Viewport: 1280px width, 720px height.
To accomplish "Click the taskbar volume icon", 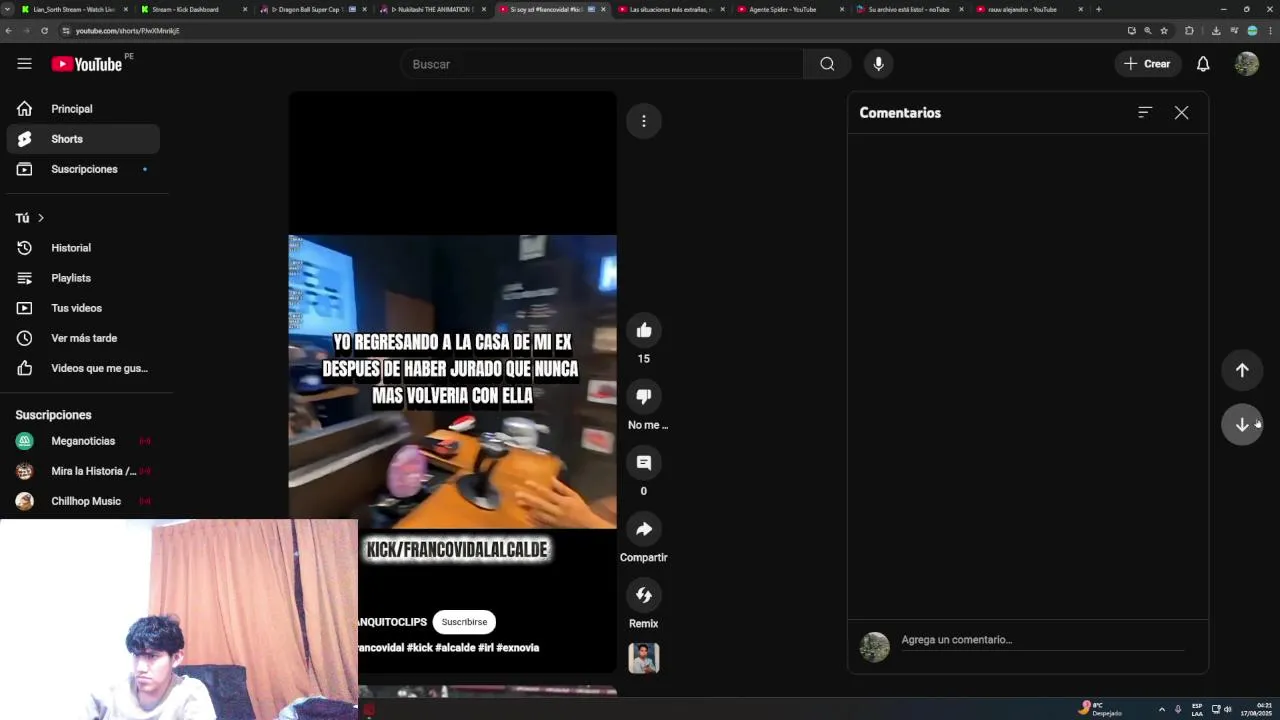I will tap(1227, 709).
